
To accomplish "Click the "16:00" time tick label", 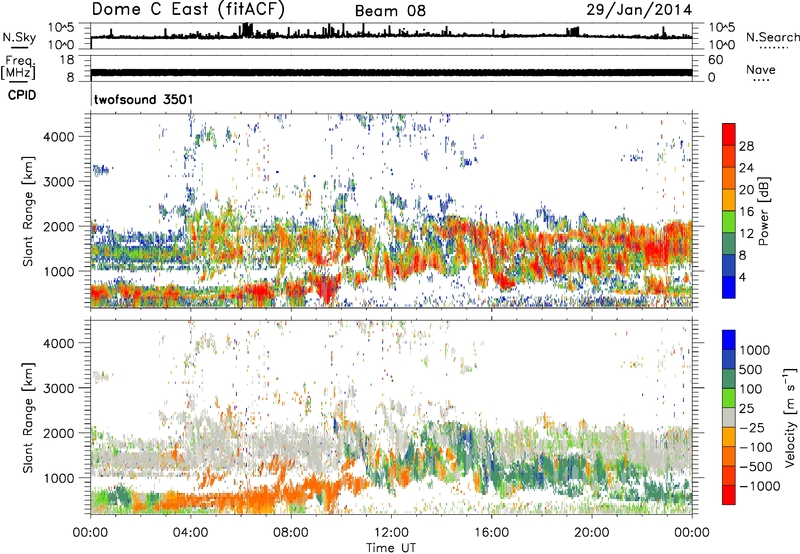I will tap(491, 533).
